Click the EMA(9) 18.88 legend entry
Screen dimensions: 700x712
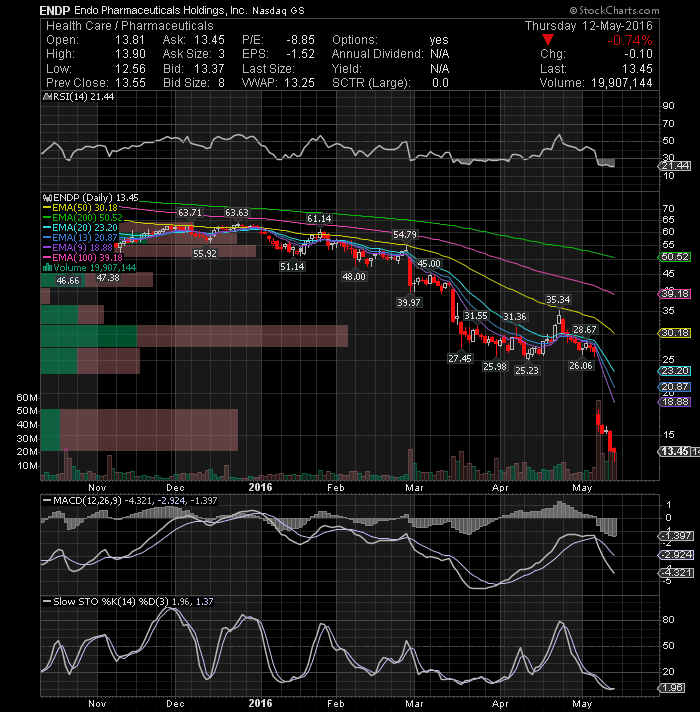point(78,247)
